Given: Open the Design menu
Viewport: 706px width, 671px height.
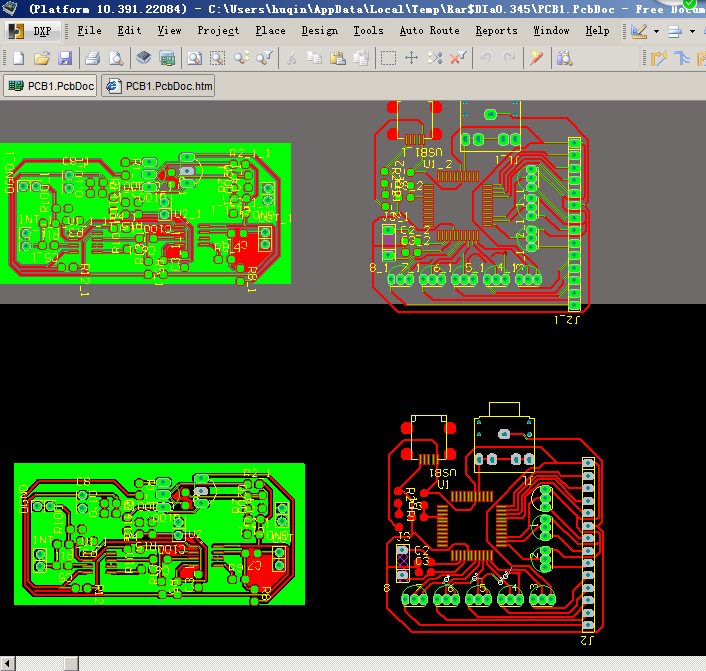Looking at the screenshot, I should 320,31.
